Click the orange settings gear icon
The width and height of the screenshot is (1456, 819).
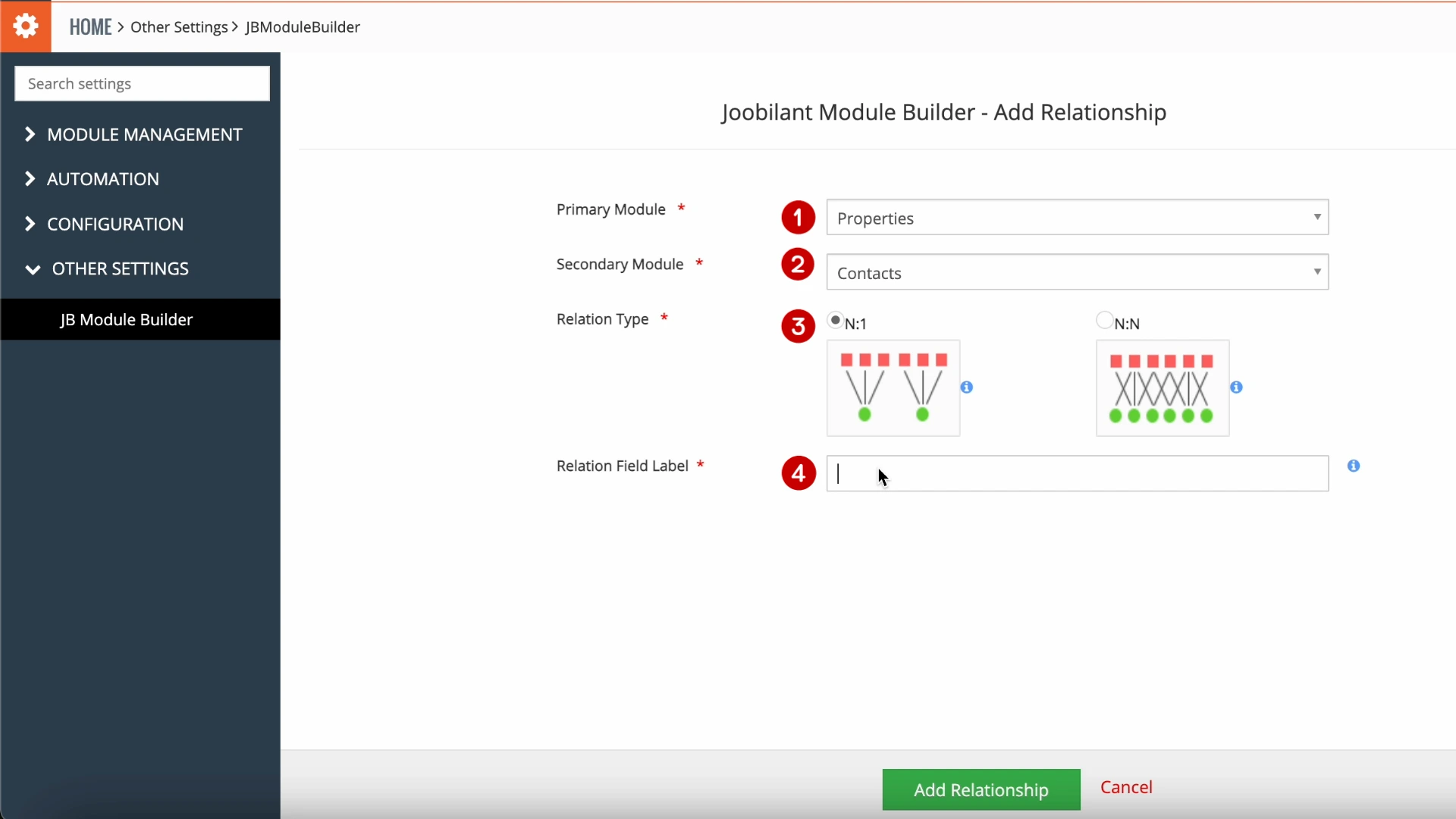click(26, 27)
